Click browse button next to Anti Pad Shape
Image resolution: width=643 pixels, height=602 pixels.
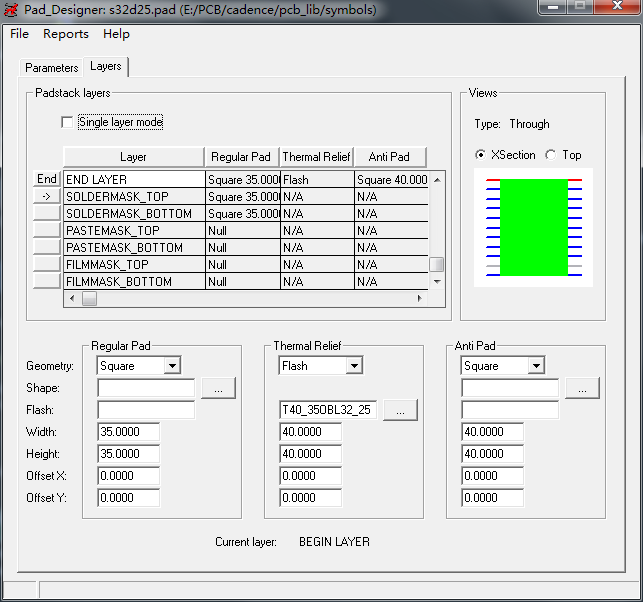(x=583, y=388)
